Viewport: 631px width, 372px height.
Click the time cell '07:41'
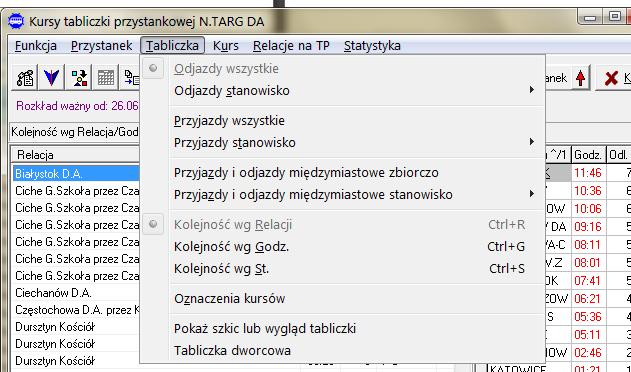588,281
